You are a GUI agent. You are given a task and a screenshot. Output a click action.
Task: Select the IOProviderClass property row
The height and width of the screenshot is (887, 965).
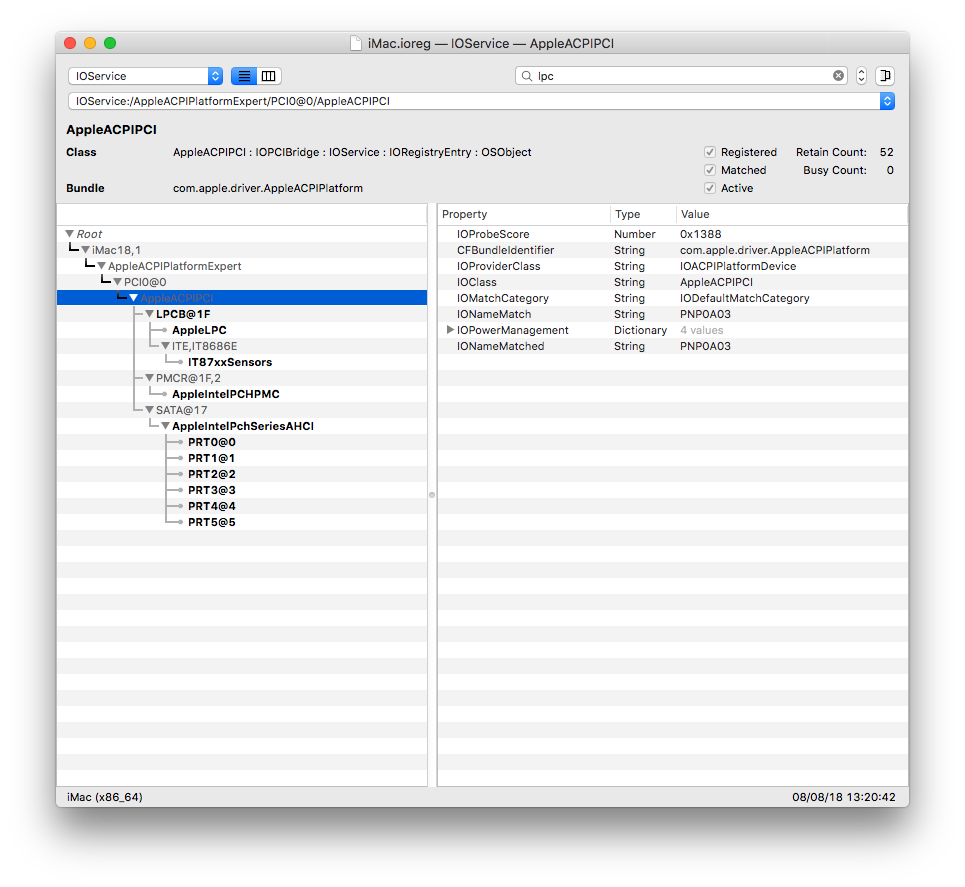click(673, 266)
